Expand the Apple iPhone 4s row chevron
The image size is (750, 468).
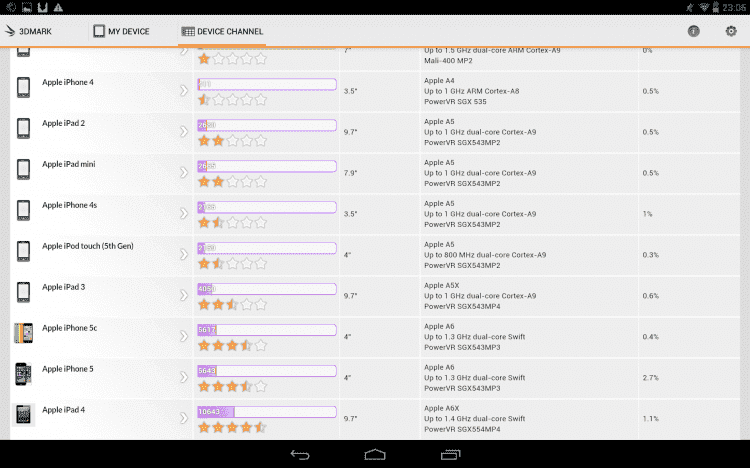tap(184, 213)
